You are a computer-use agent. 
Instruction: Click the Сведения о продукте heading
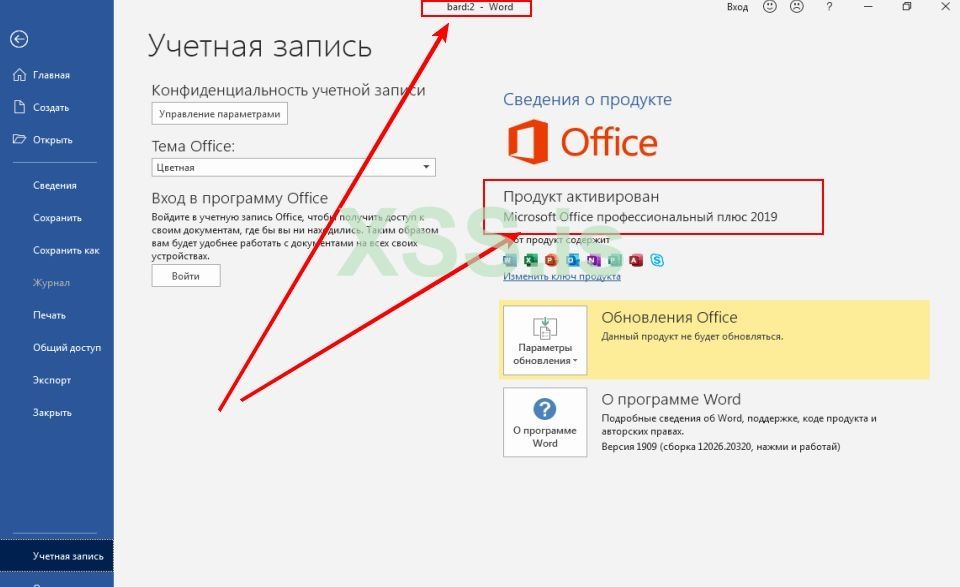pos(587,99)
